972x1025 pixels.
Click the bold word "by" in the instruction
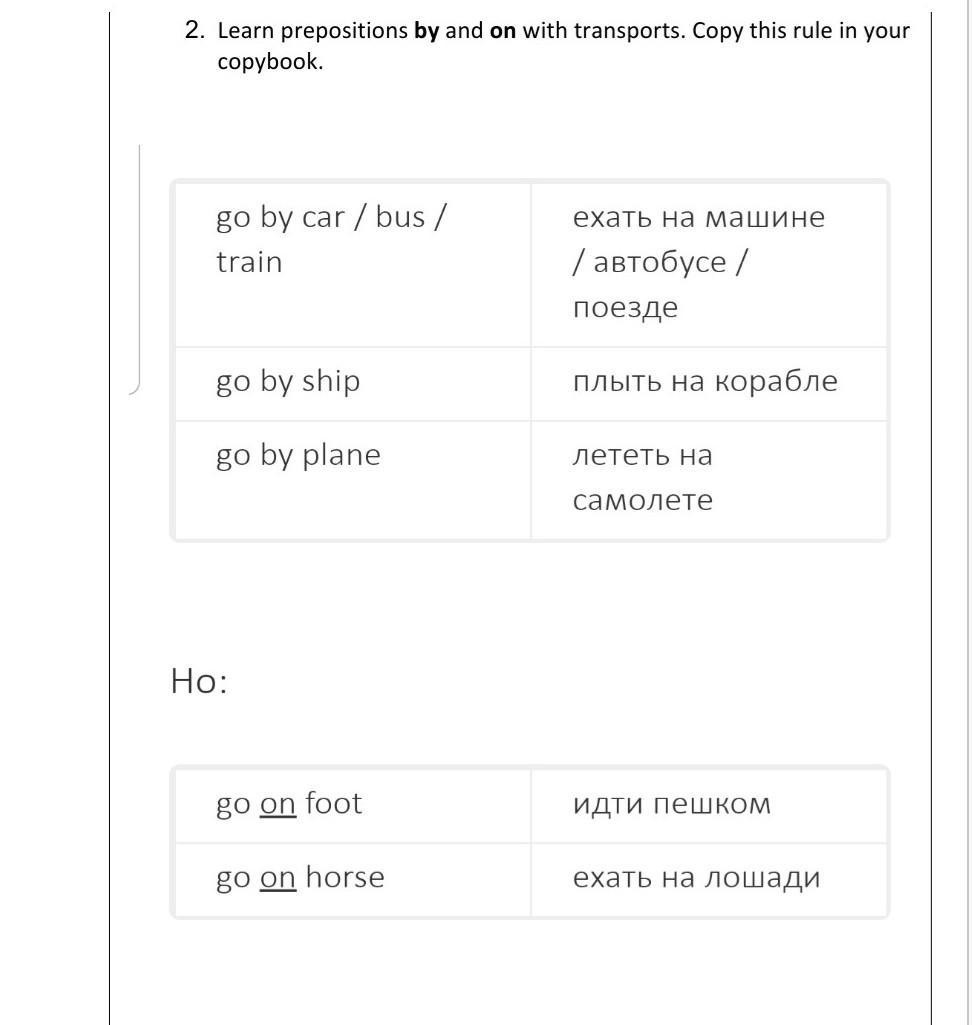(427, 30)
